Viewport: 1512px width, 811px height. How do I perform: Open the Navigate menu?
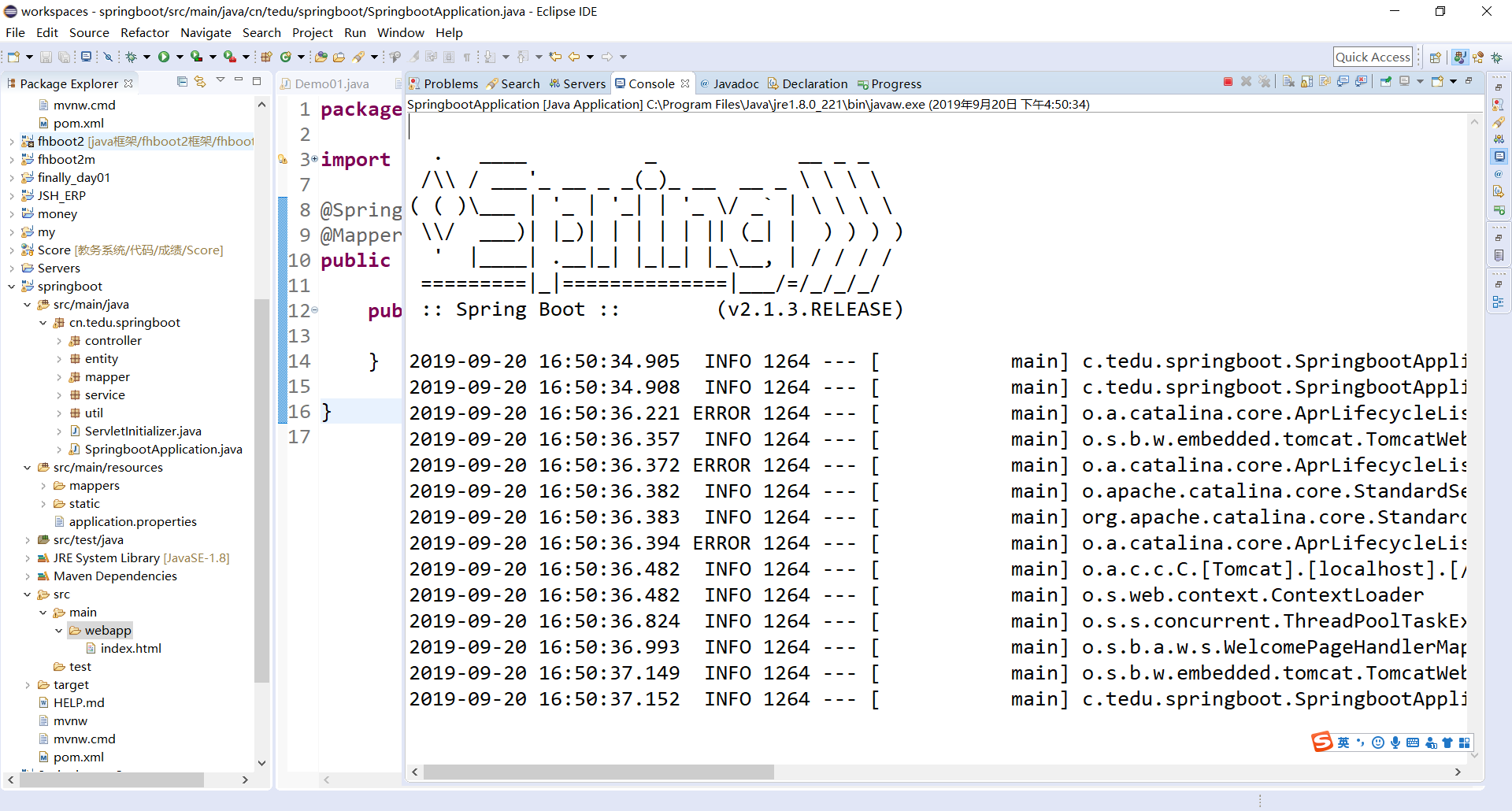point(206,33)
